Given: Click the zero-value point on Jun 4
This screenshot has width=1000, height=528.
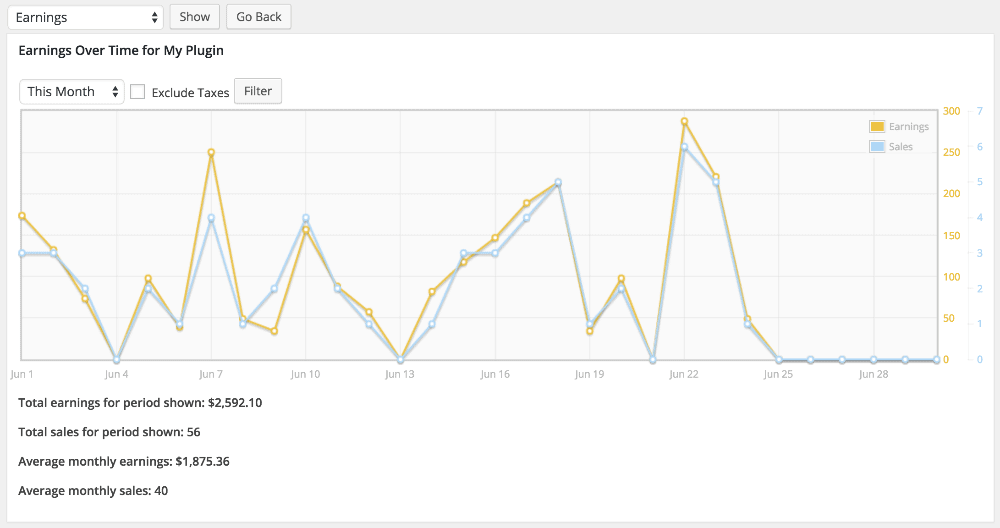Looking at the screenshot, I should [x=117, y=360].
